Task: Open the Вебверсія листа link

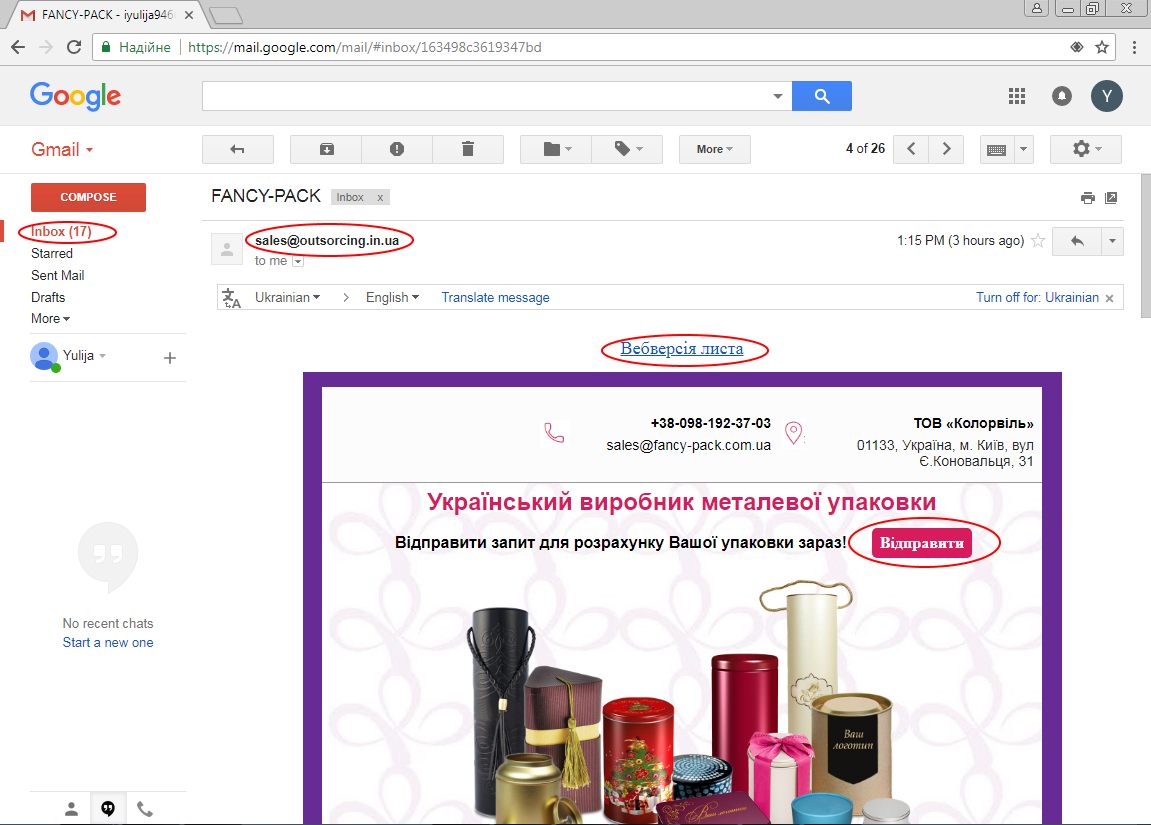Action: click(682, 349)
